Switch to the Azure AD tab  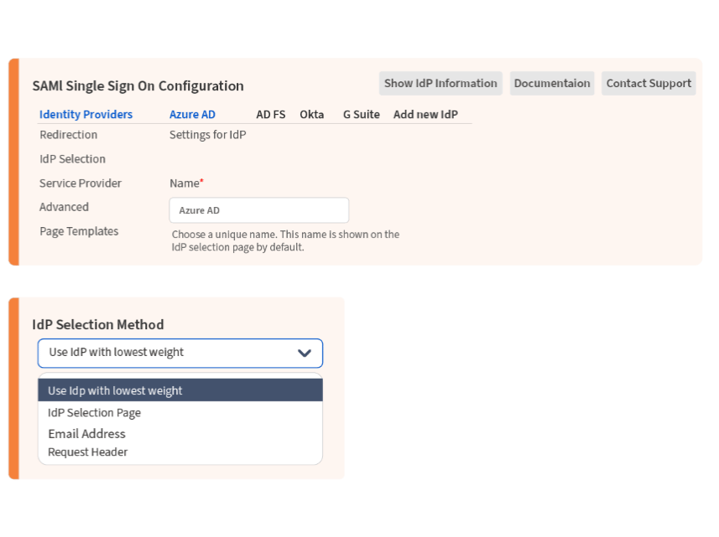[192, 114]
